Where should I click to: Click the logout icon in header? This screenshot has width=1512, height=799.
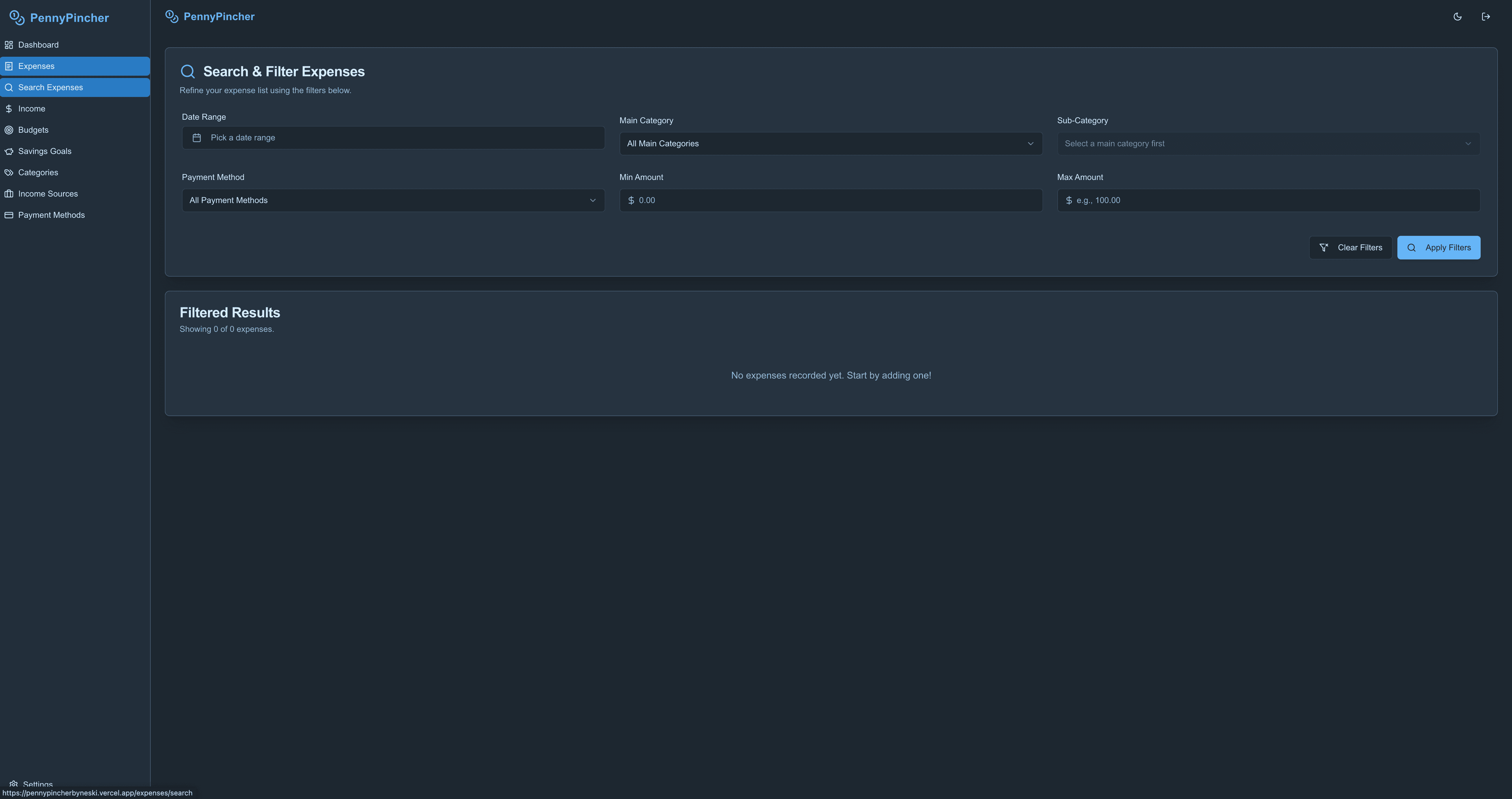(x=1486, y=17)
